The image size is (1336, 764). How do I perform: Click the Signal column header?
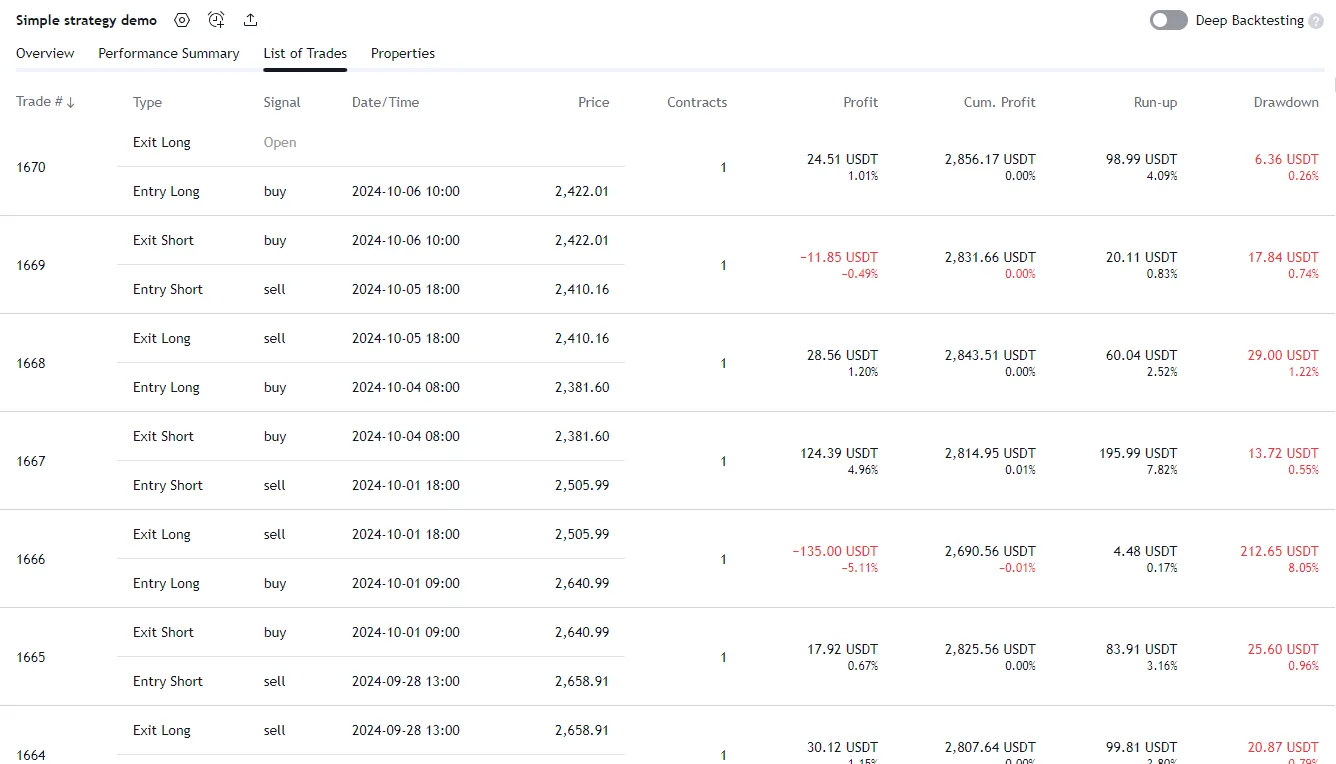(282, 102)
